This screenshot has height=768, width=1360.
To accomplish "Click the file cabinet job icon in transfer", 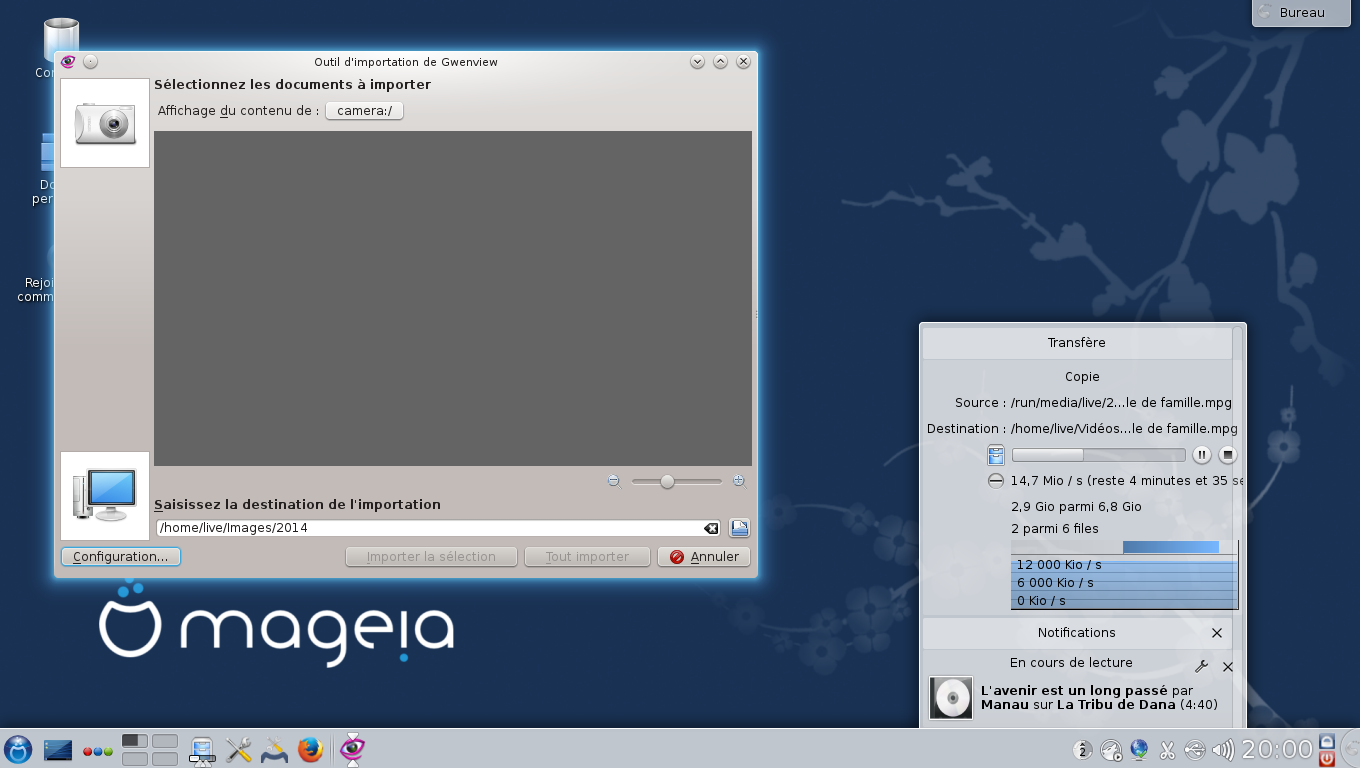I will (996, 455).
